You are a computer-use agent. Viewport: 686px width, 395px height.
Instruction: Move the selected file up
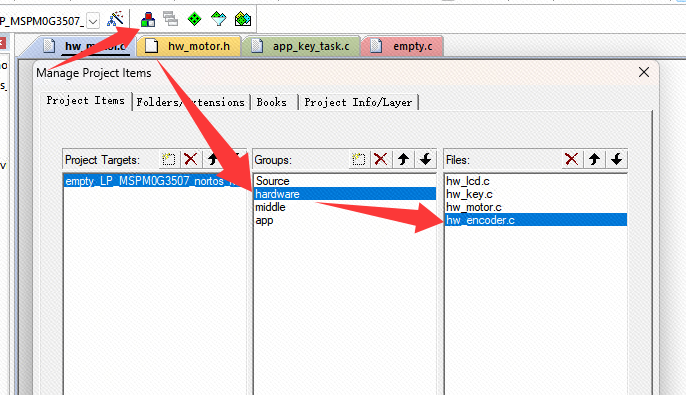click(594, 159)
